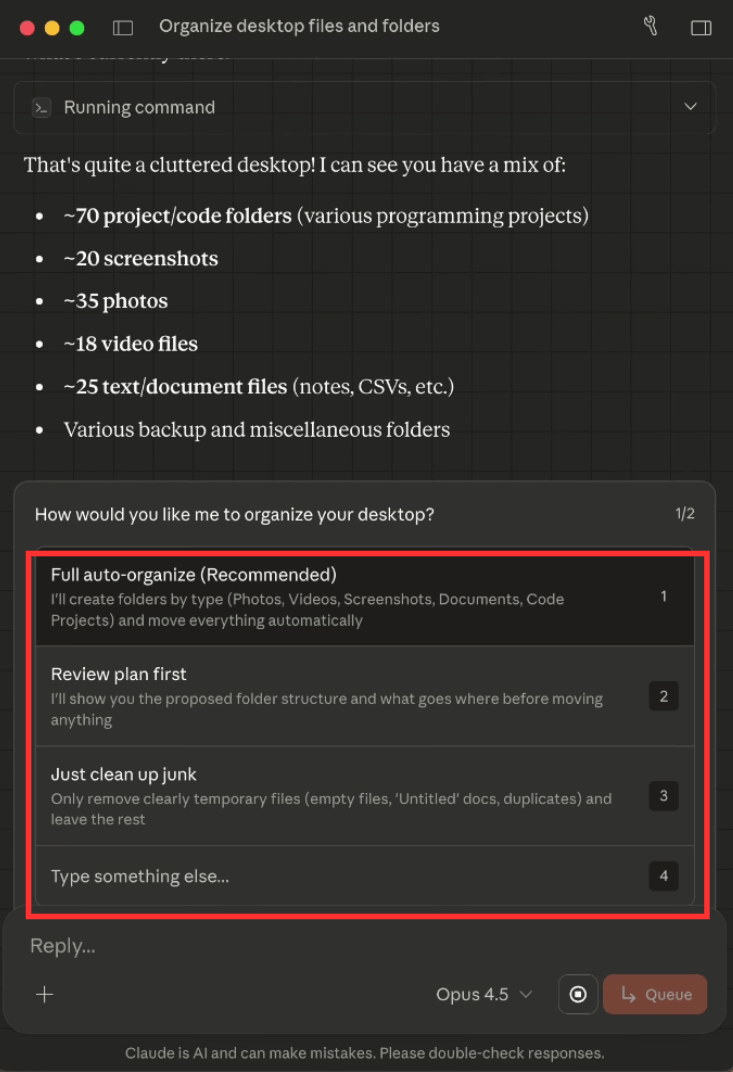Open the Opus 4.5 model dropdown
733x1072 pixels.
coord(484,994)
